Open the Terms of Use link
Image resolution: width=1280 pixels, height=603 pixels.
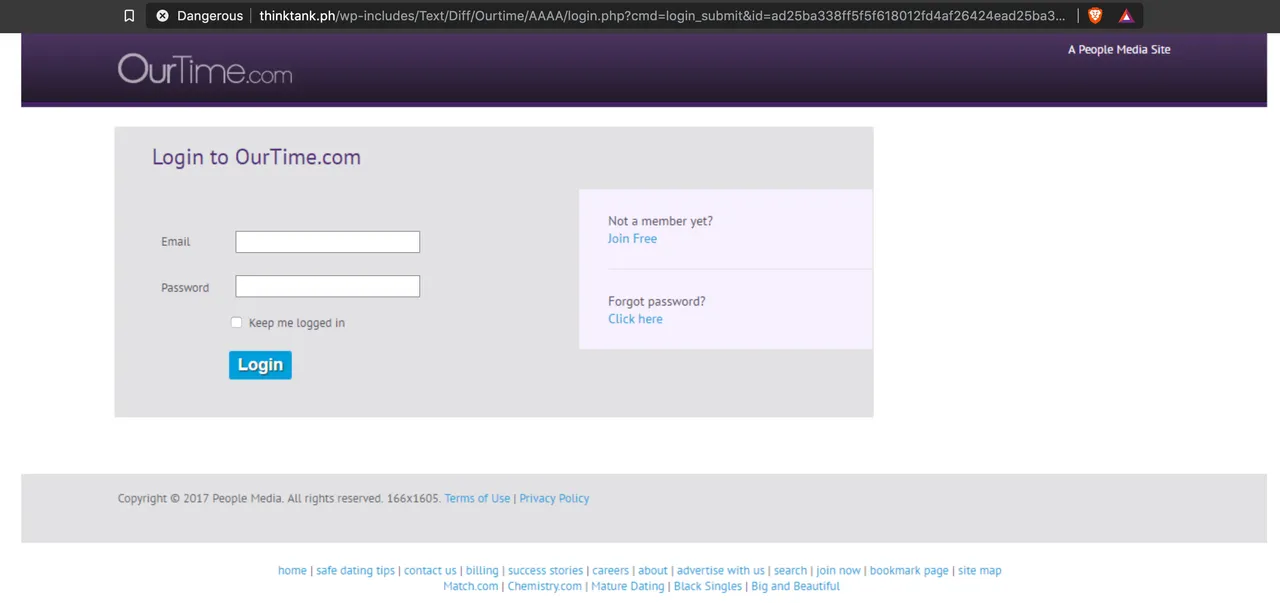click(x=477, y=498)
